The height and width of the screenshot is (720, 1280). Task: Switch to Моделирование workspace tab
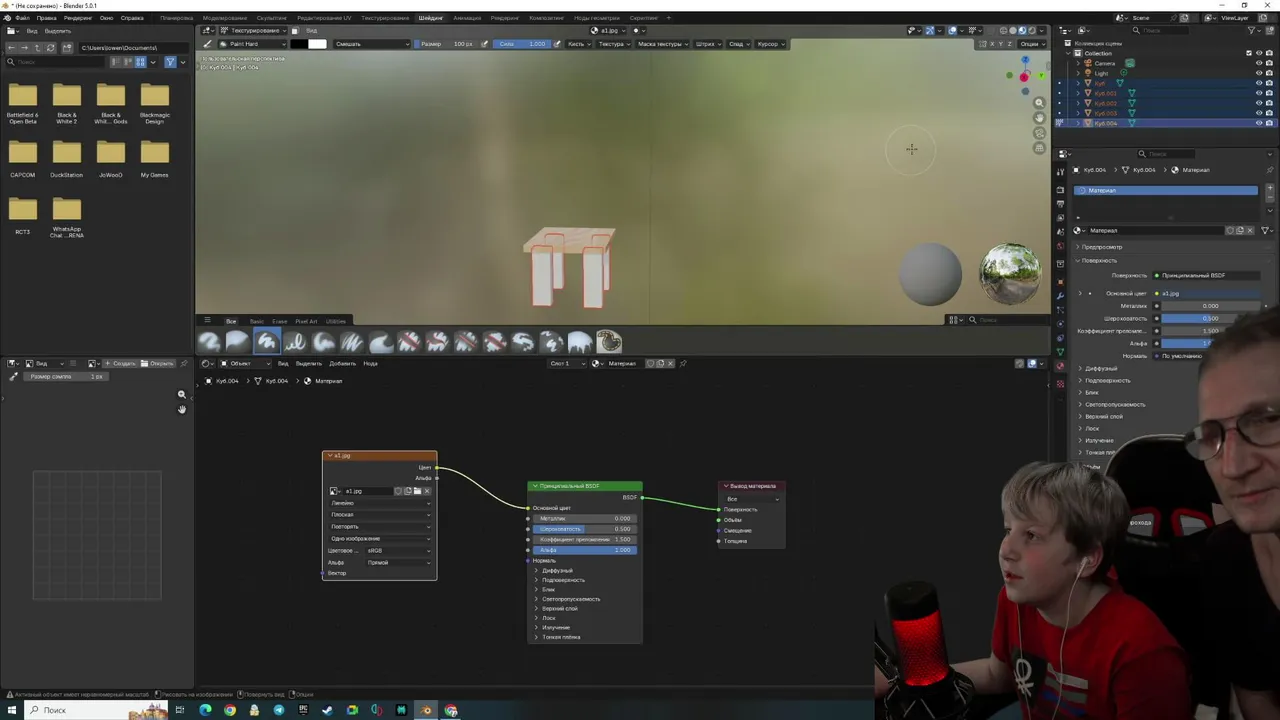[225, 18]
